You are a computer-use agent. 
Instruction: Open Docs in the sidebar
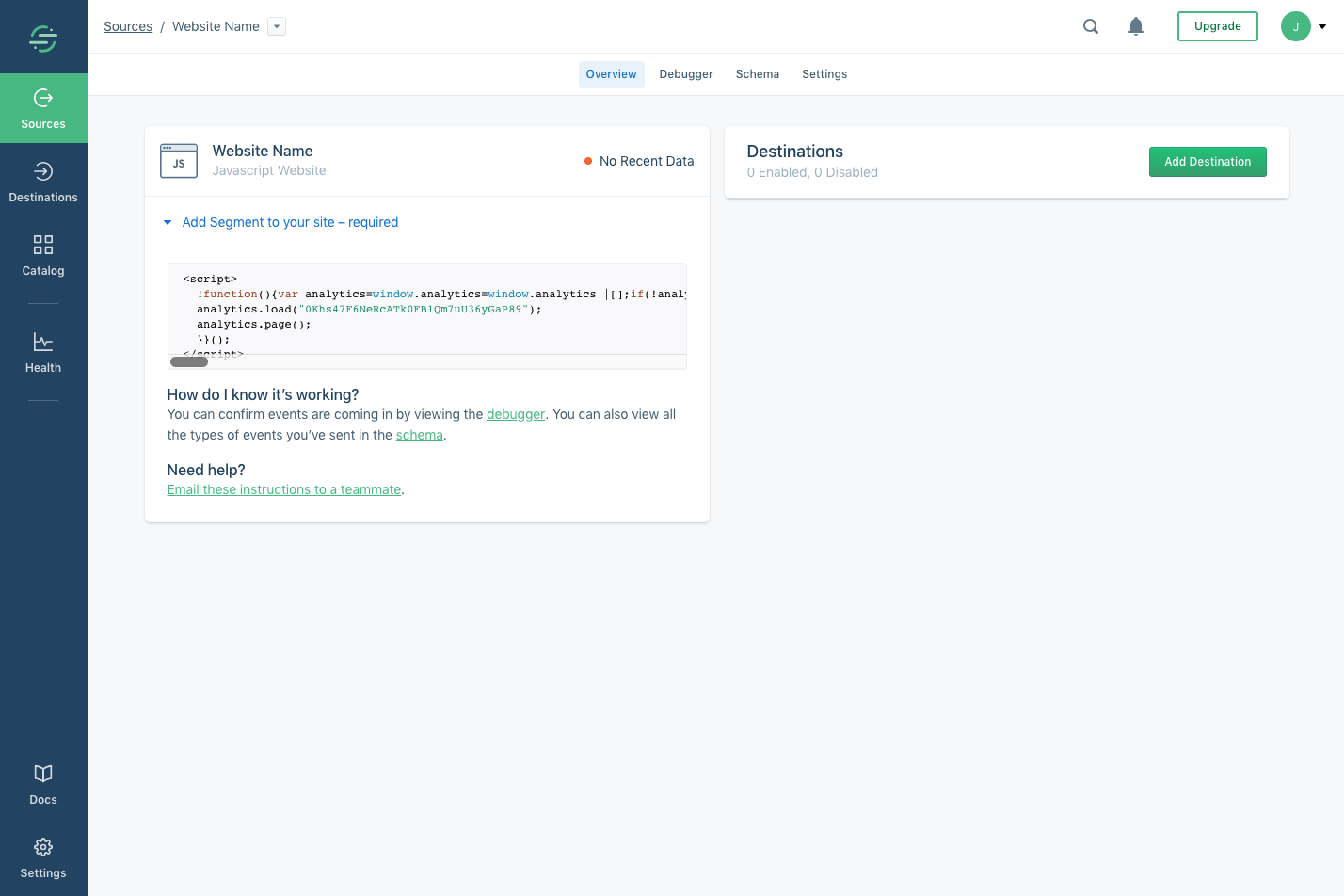(x=43, y=785)
